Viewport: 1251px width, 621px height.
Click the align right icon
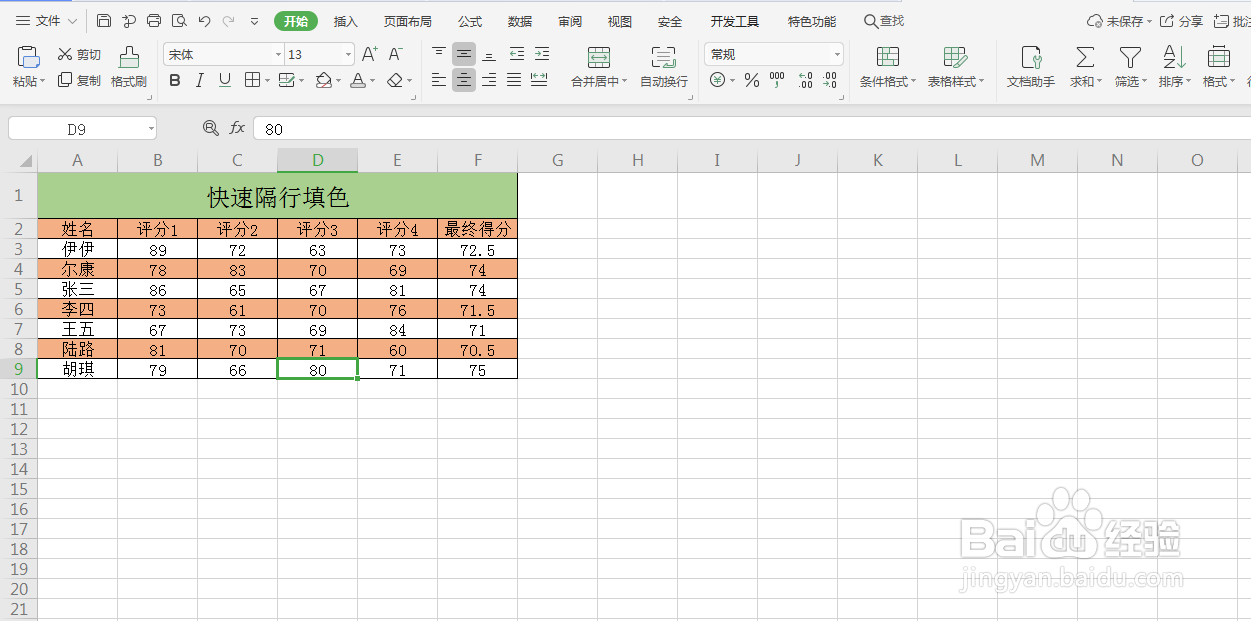point(489,80)
